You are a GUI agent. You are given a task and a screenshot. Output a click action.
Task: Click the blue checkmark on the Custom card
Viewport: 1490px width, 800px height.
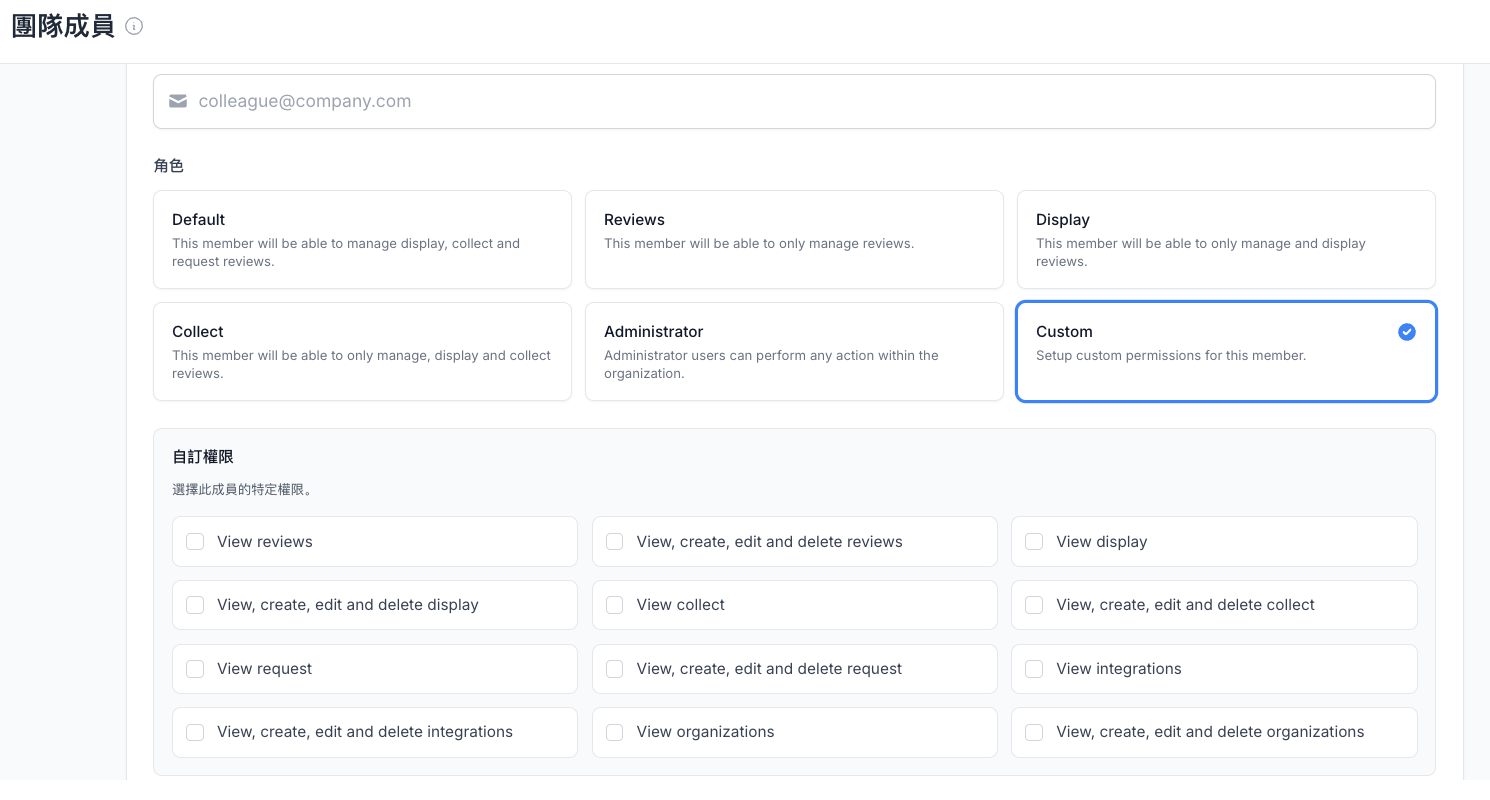(1407, 332)
